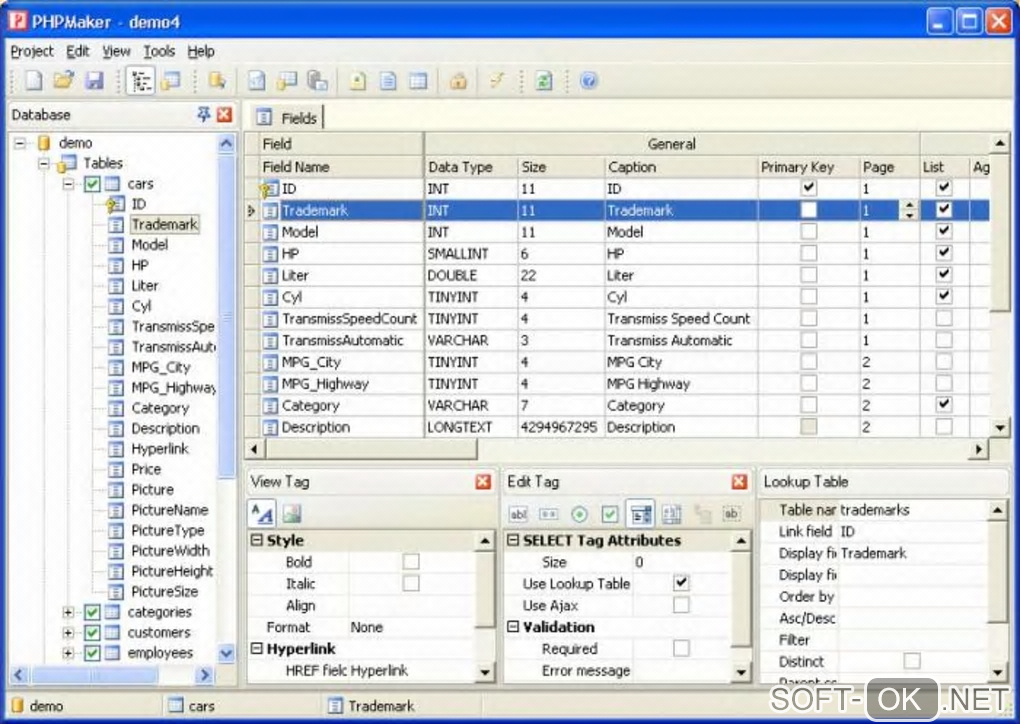Close the Edit Tag panel
The image size is (1020, 724).
(739, 481)
